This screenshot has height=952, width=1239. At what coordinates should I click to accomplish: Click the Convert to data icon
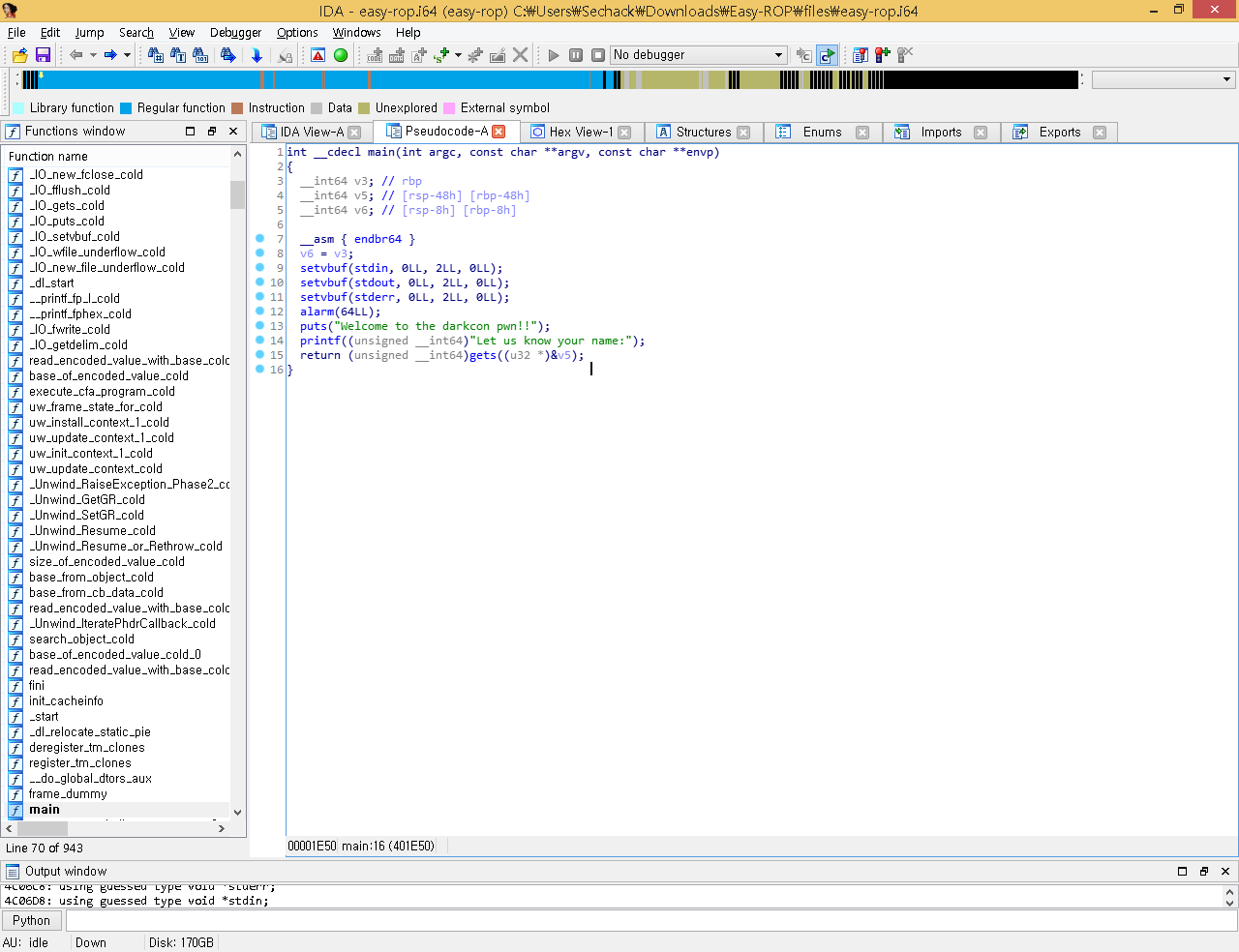click(x=398, y=55)
